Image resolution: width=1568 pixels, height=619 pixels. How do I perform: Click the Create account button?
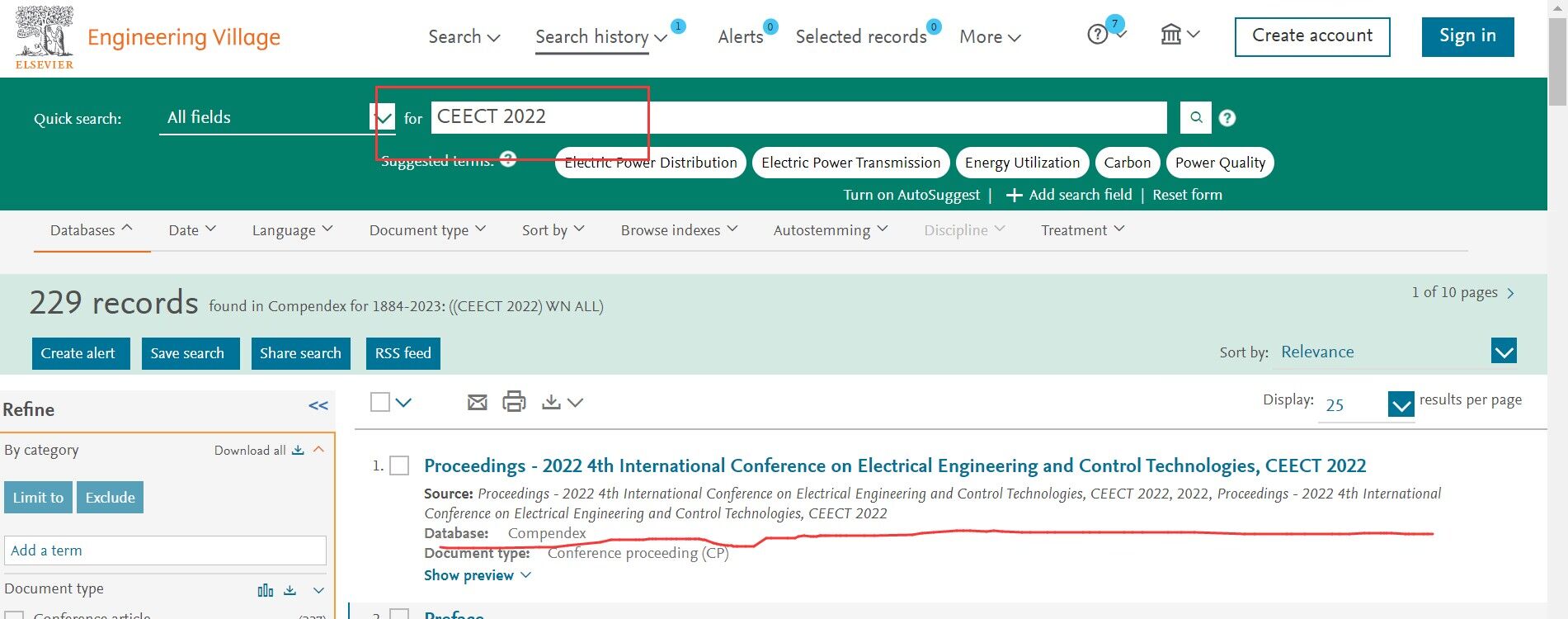pos(1312,36)
